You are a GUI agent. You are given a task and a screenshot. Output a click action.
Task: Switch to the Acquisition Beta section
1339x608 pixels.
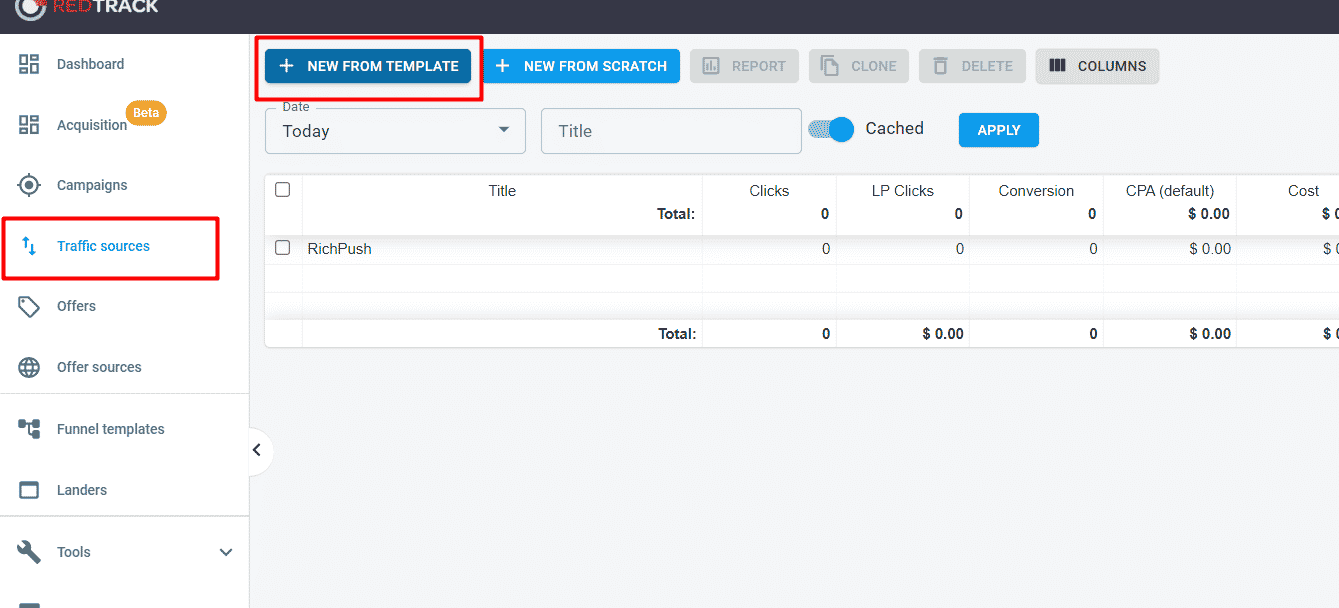pos(91,125)
